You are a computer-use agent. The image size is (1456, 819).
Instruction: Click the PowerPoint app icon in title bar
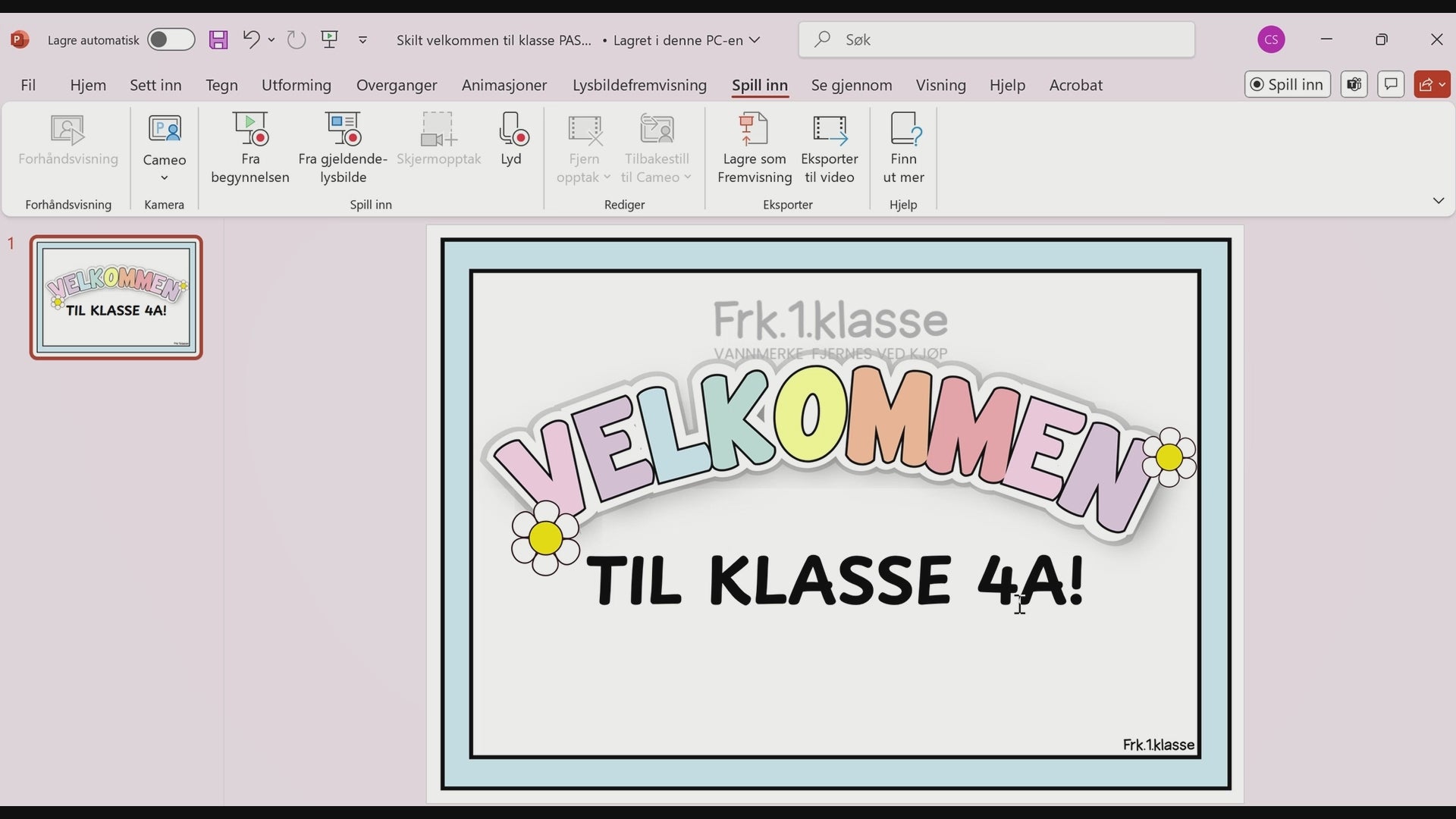(x=20, y=39)
